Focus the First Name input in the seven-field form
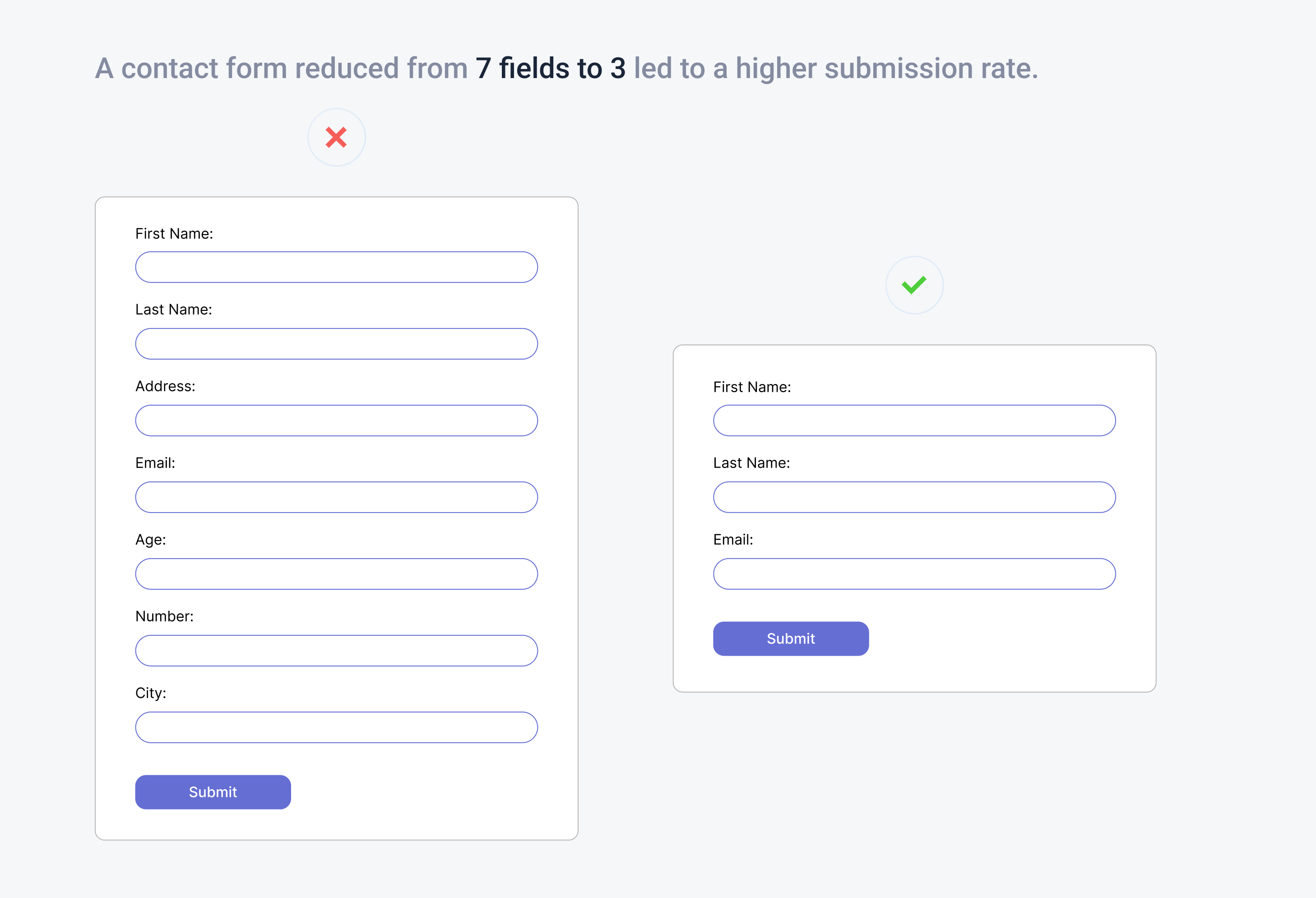 (336, 267)
